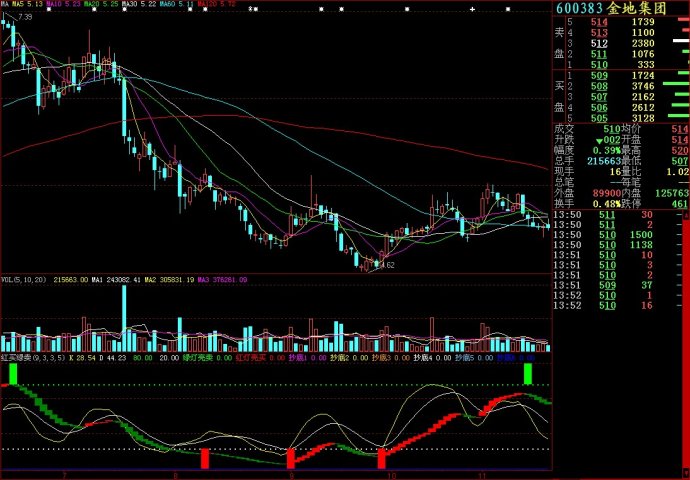690x480 pixels.
Task: Click sell level 1 volume 333
Action: pyautogui.click(x=646, y=65)
